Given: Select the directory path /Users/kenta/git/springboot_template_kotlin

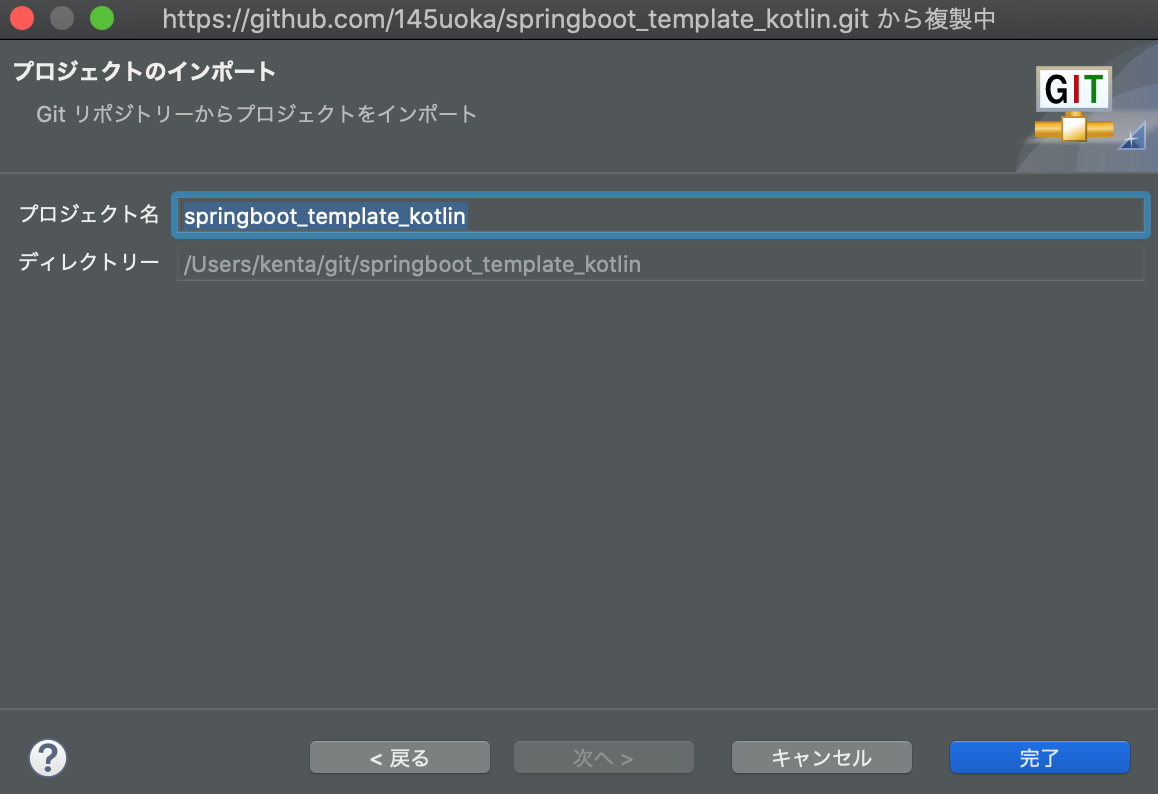Looking at the screenshot, I should (411, 264).
